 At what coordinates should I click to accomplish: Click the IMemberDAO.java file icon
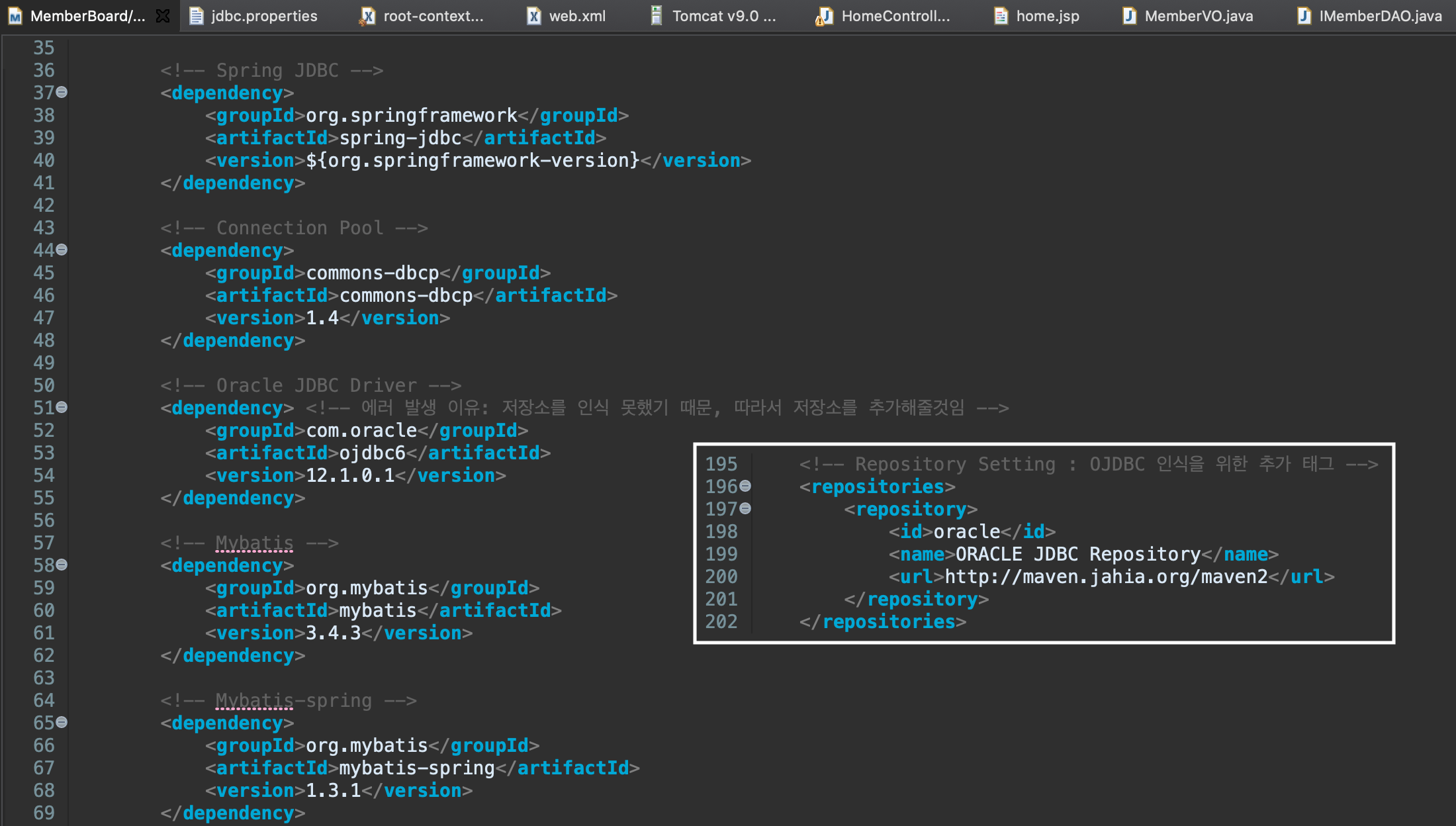[x=1304, y=16]
